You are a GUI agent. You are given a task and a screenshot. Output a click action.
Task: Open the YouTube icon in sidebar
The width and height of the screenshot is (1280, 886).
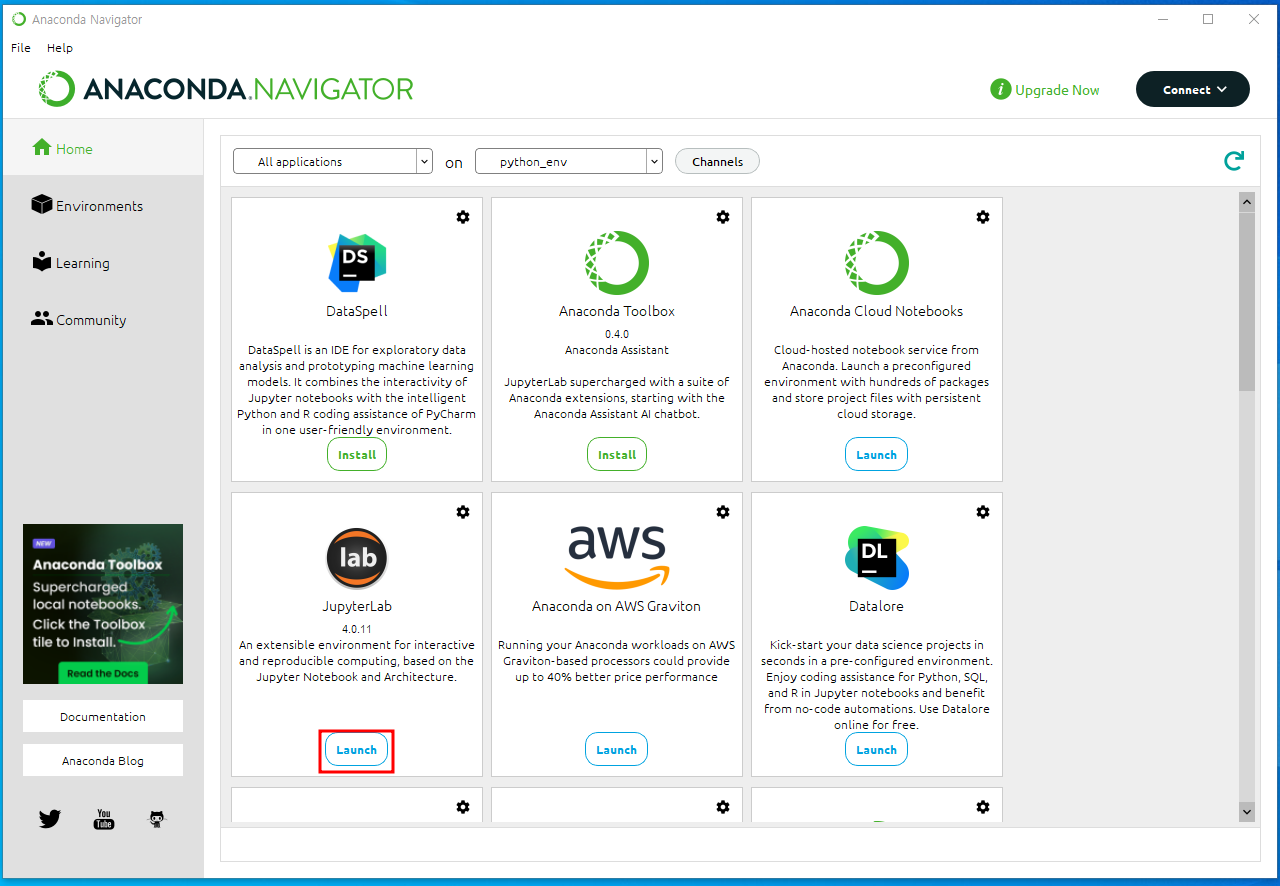point(104,819)
